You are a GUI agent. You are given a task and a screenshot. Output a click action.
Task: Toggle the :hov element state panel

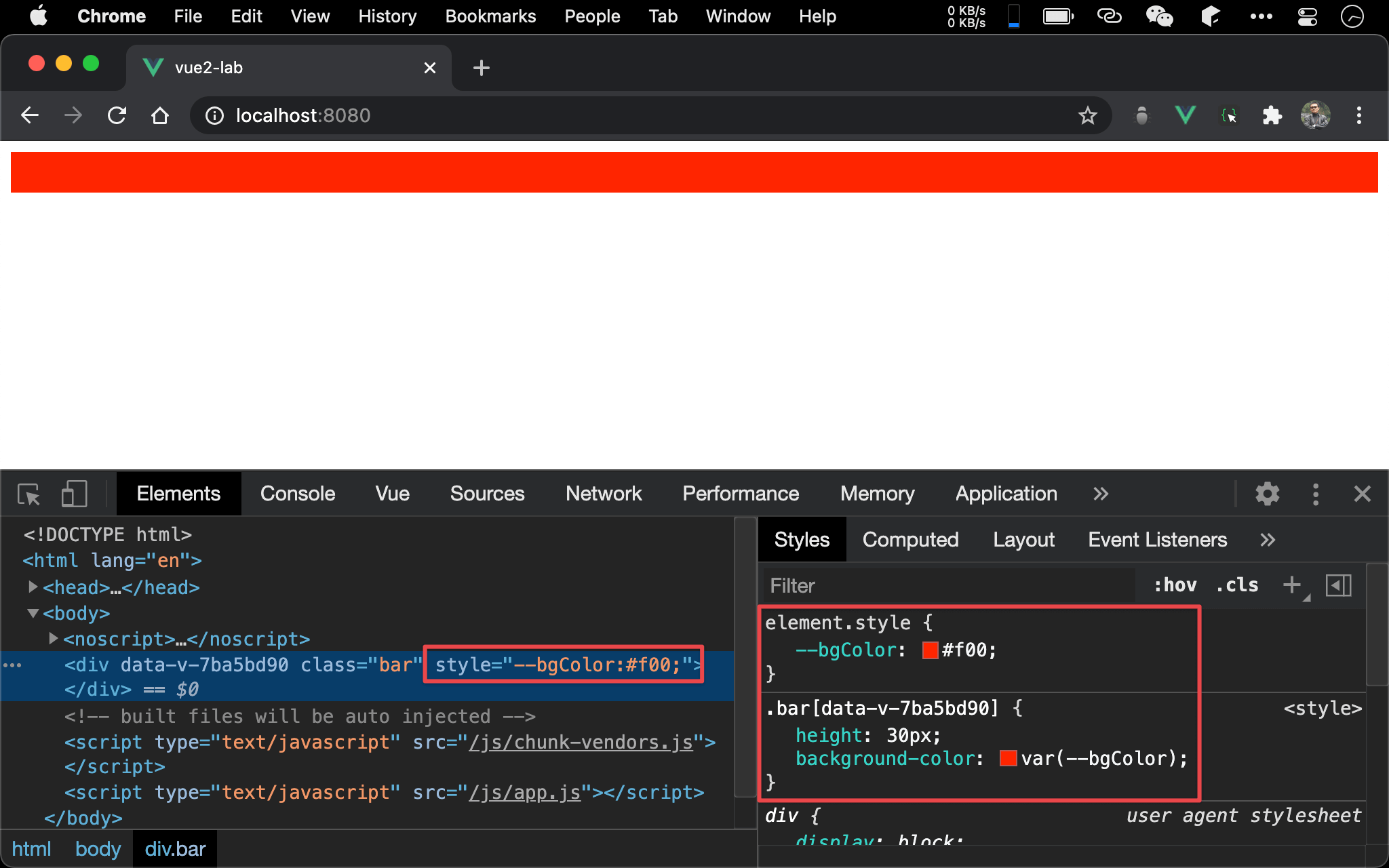coord(1175,585)
